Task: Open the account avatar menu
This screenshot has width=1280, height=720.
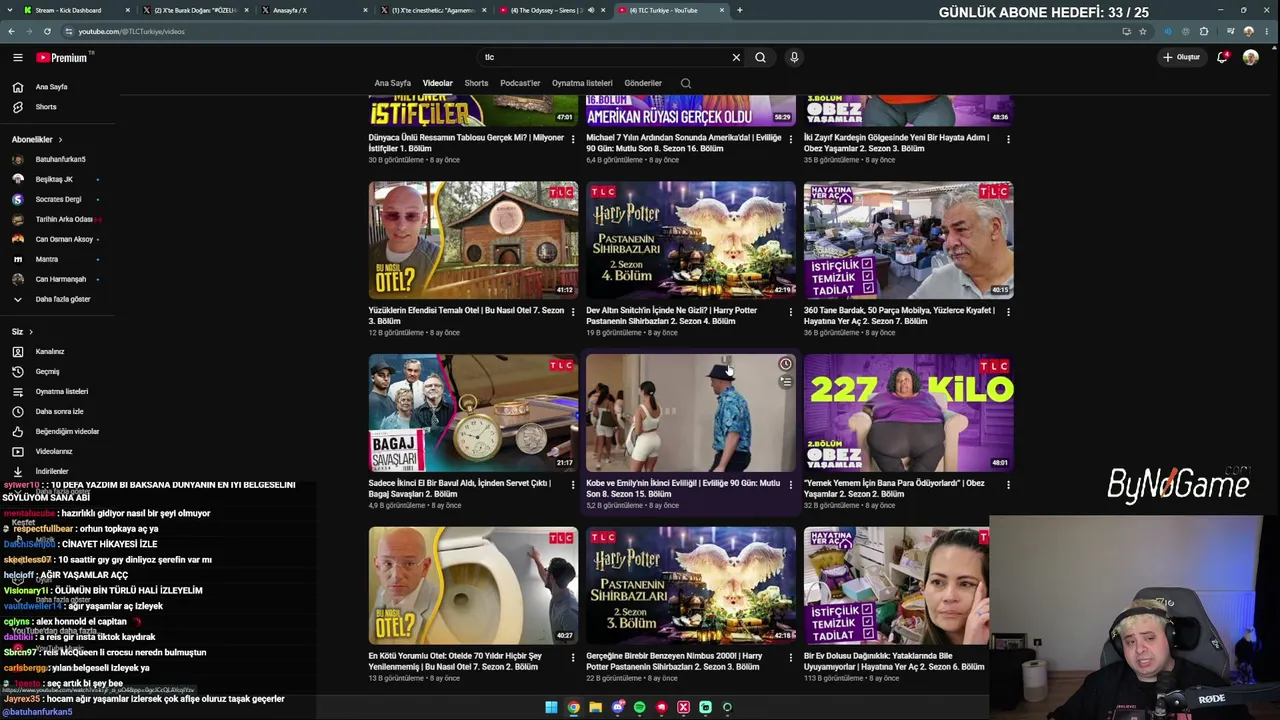Action: click(1250, 57)
